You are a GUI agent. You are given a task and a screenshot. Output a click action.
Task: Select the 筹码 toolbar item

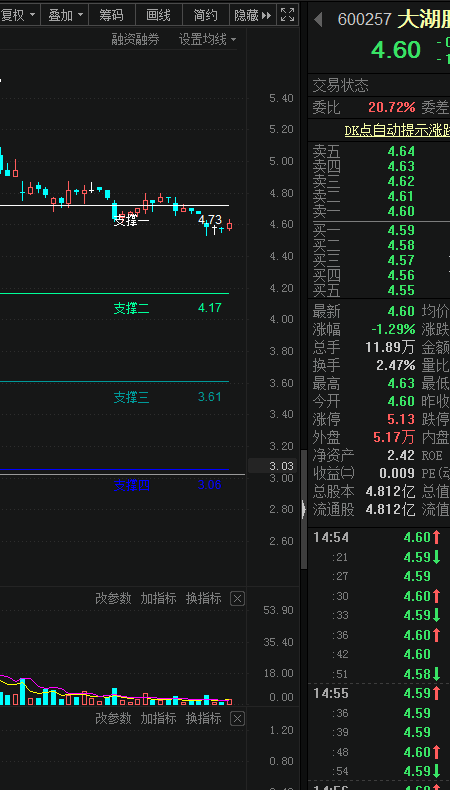111,15
